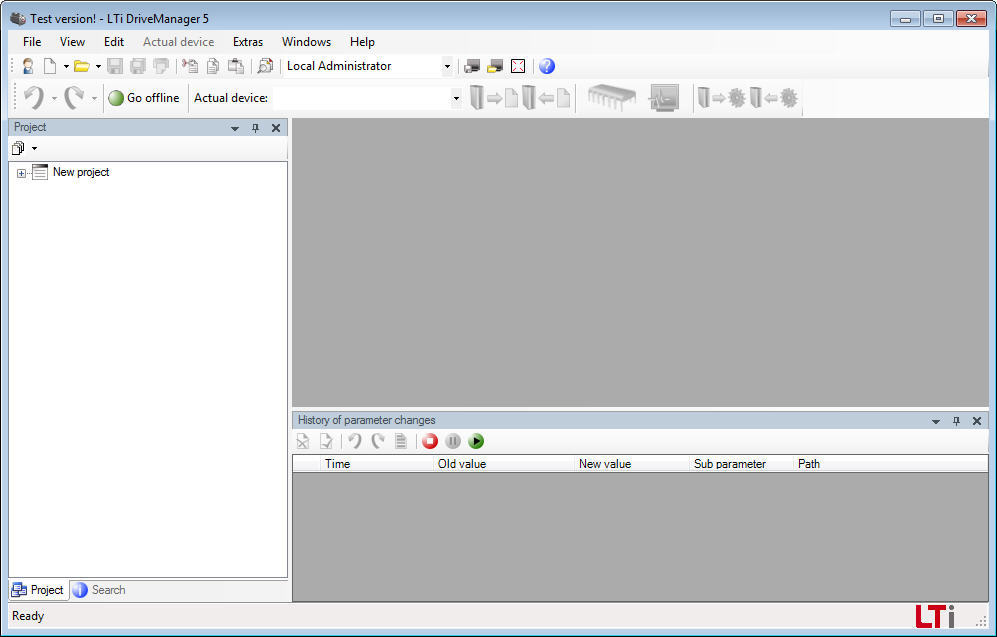The image size is (997, 637).
Task: Toggle auto-hide pin on history panel
Action: [x=956, y=421]
